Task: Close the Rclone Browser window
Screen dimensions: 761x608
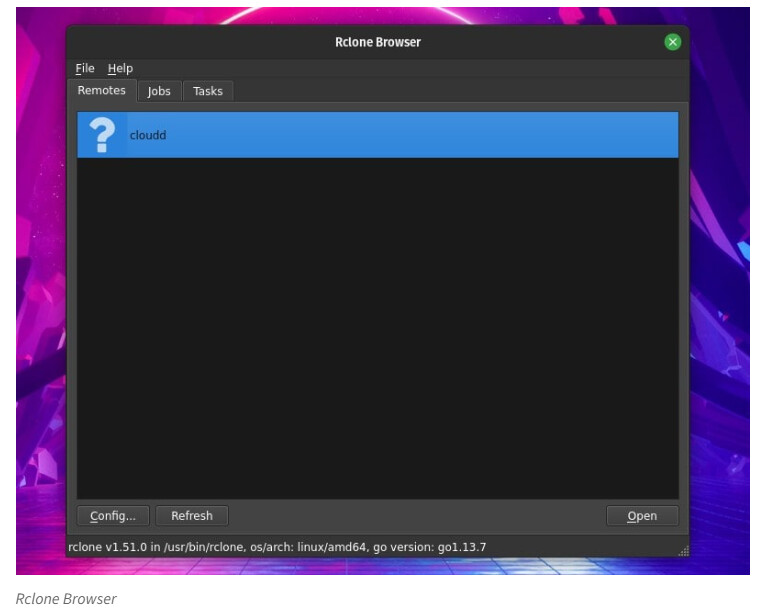Action: point(673,42)
